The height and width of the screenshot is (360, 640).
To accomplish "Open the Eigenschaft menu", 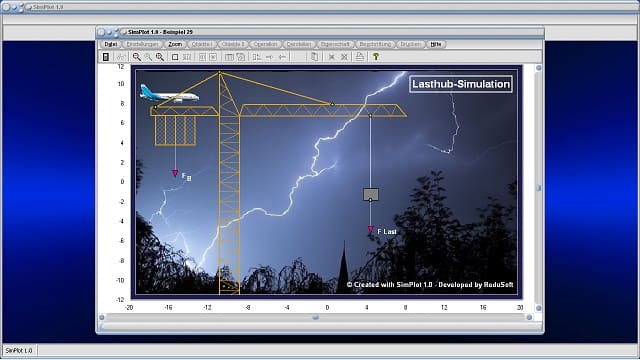I will click(335, 44).
